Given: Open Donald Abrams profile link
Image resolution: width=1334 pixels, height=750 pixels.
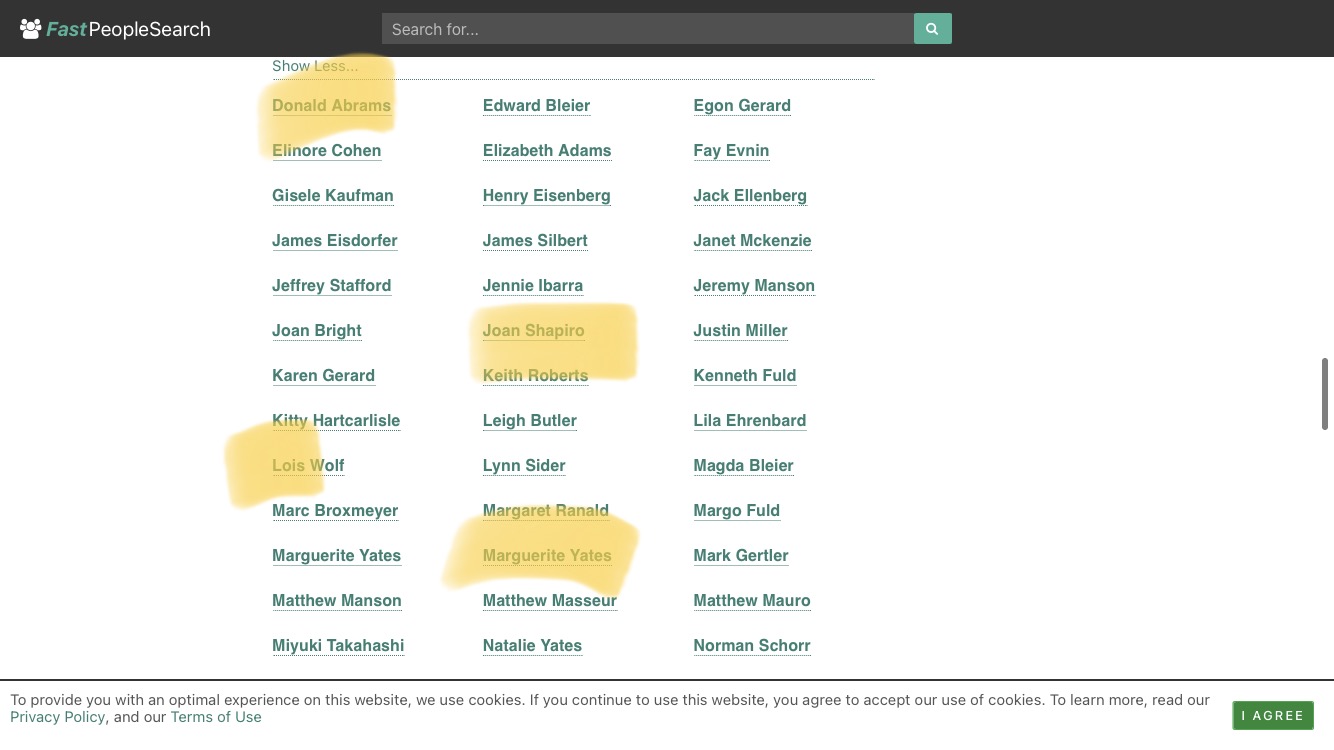Looking at the screenshot, I should point(331,105).
